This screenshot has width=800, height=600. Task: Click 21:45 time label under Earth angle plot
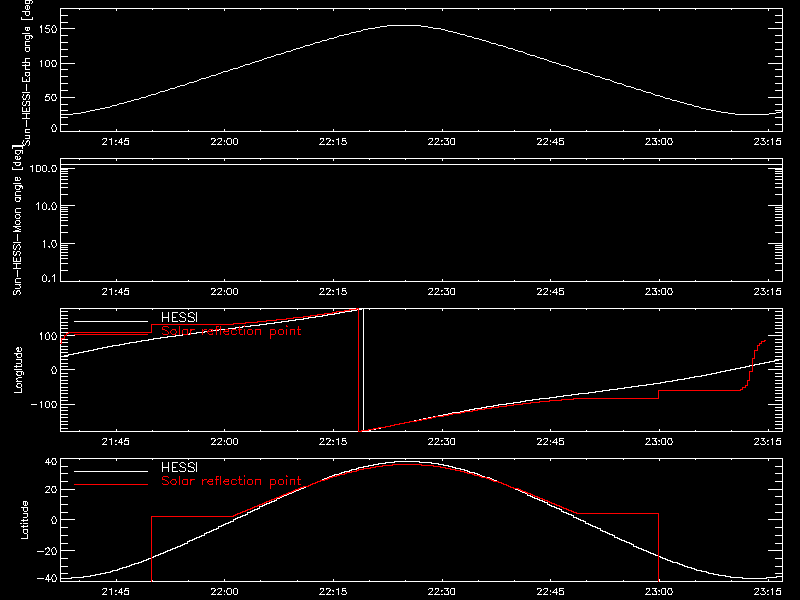click(x=115, y=142)
